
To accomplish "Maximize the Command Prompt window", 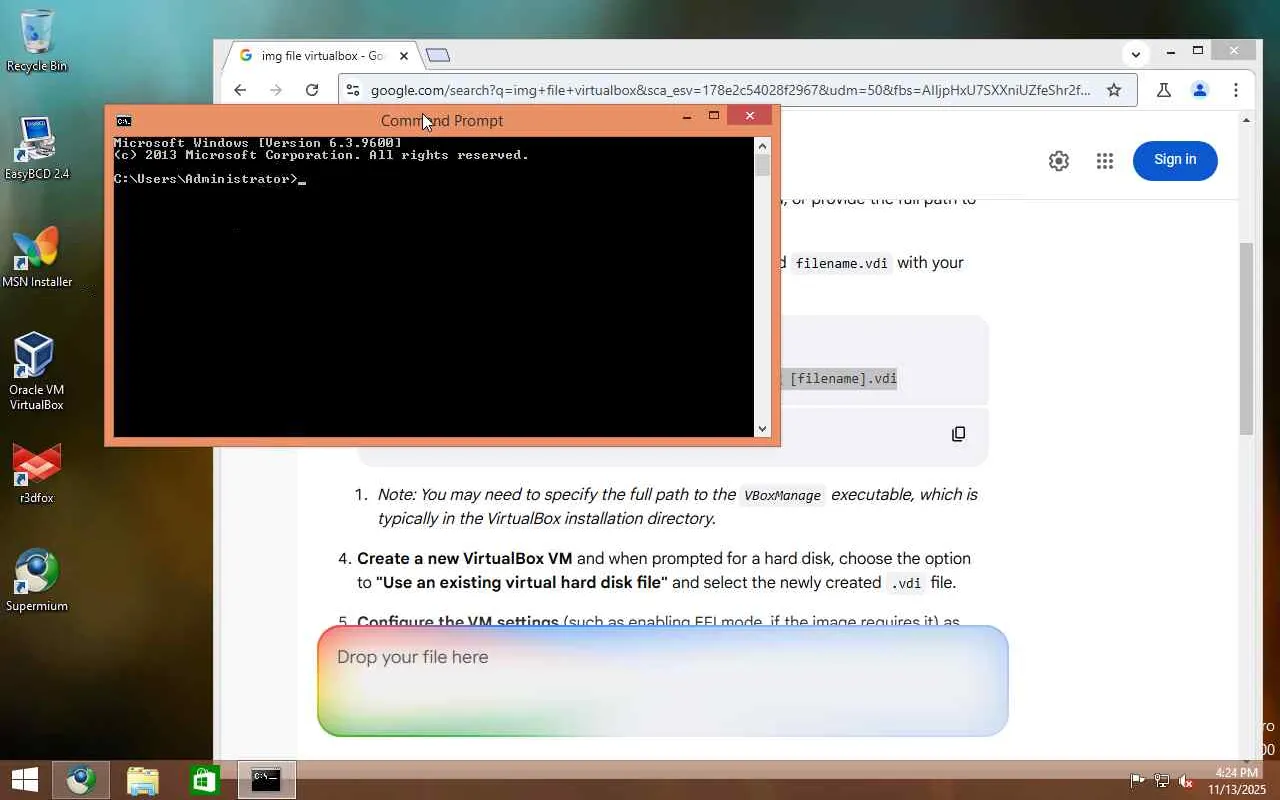I will tap(714, 116).
